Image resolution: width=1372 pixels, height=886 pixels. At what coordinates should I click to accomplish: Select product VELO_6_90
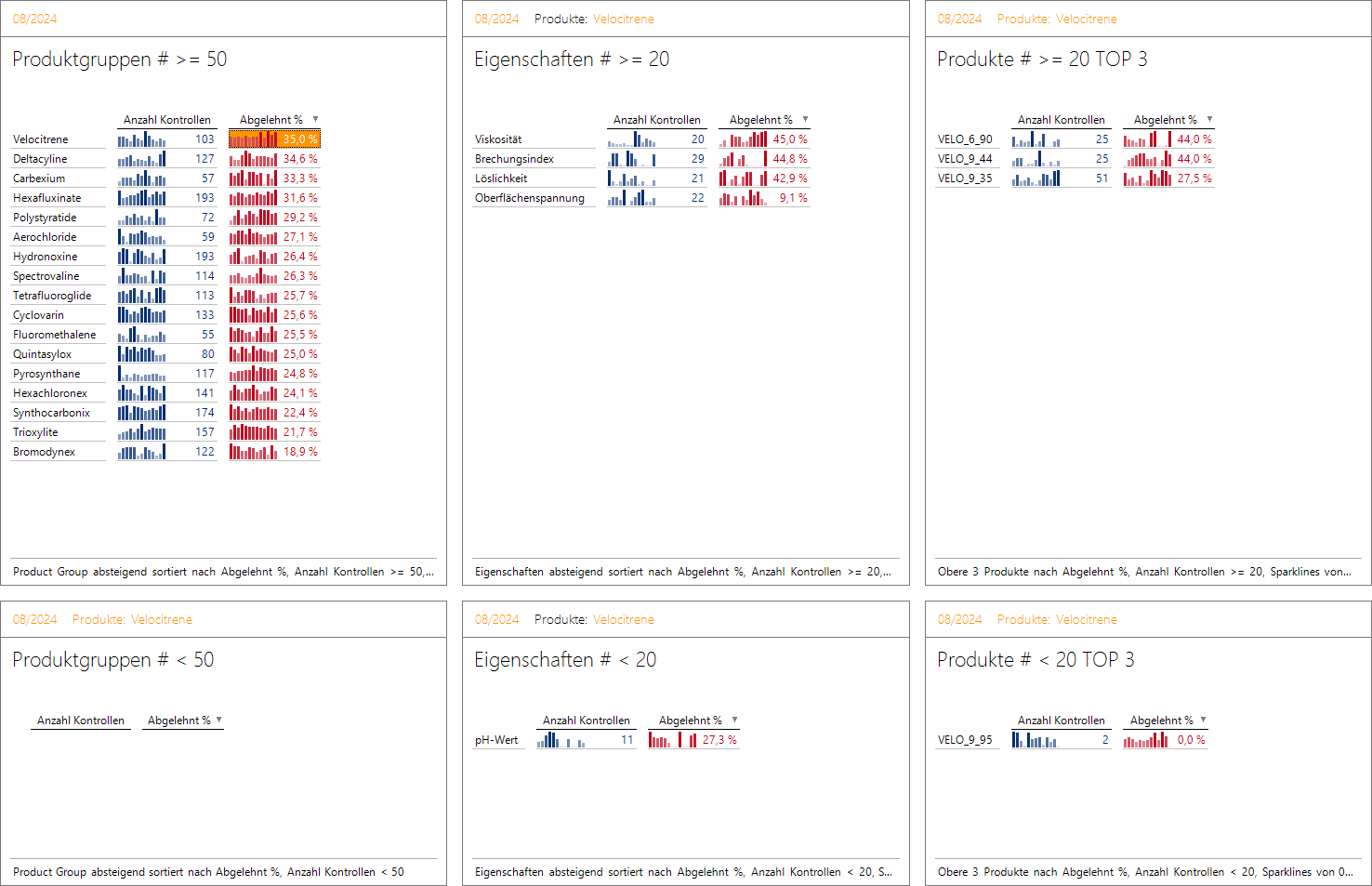pos(965,139)
